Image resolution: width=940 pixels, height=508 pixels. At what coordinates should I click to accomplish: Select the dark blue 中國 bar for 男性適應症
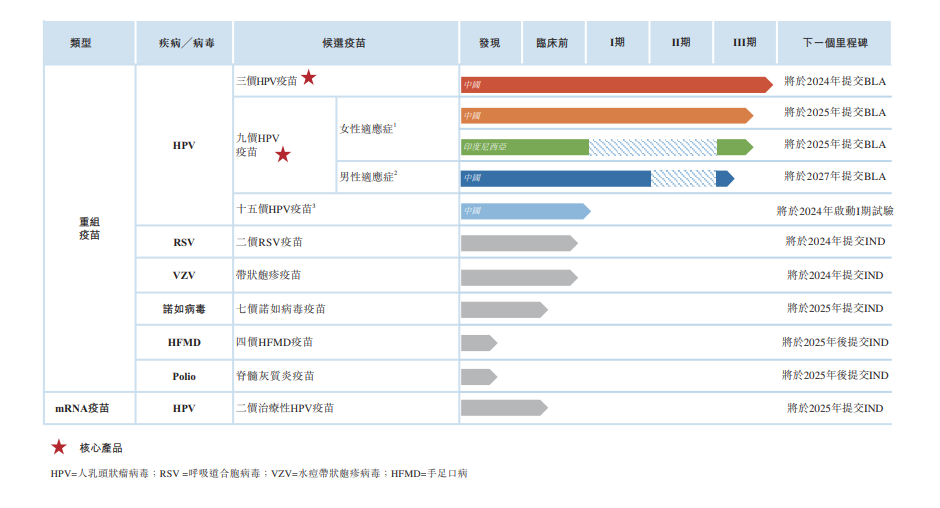click(555, 179)
